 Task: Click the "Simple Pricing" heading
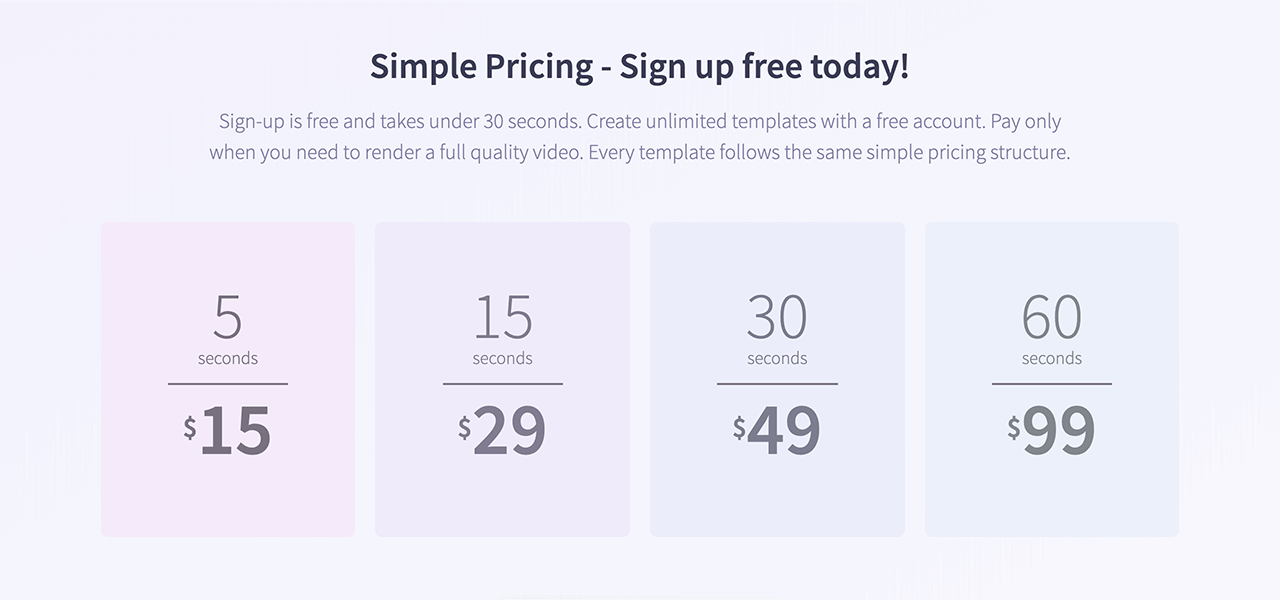639,67
